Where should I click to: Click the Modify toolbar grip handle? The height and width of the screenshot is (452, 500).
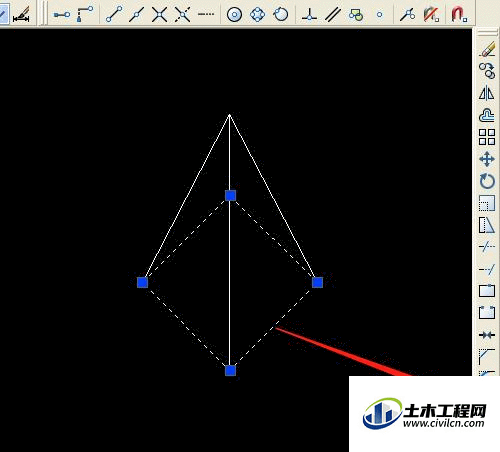tap(487, 32)
